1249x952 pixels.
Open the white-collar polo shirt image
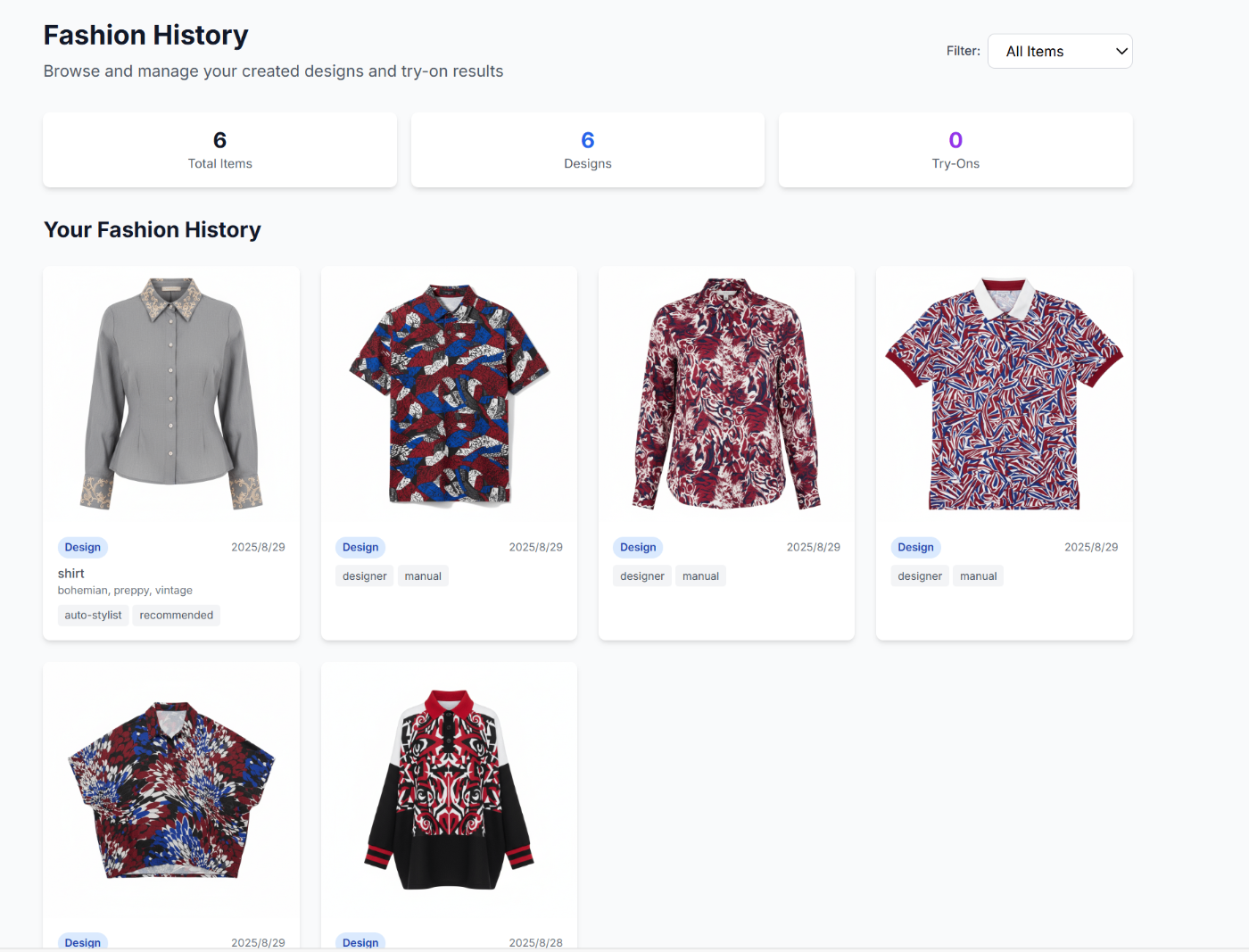[x=1005, y=393]
